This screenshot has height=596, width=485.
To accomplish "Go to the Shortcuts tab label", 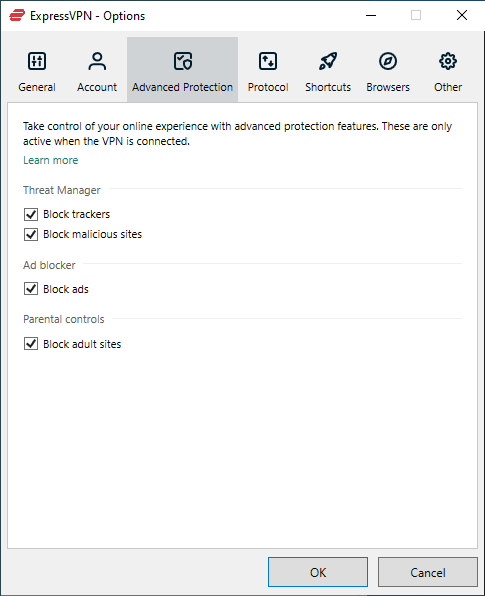I will point(328,87).
